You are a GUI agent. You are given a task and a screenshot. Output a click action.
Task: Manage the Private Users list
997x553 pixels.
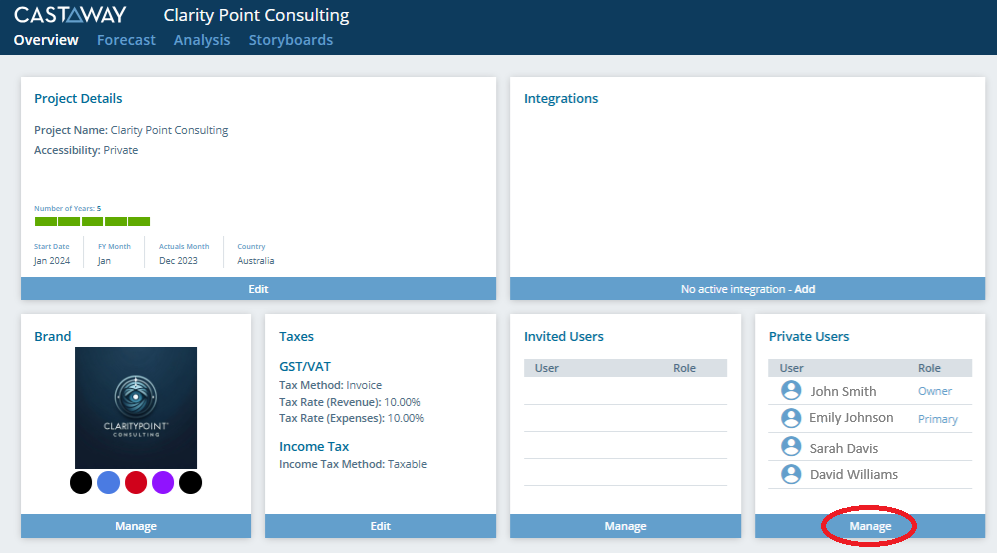pyautogui.click(x=870, y=526)
